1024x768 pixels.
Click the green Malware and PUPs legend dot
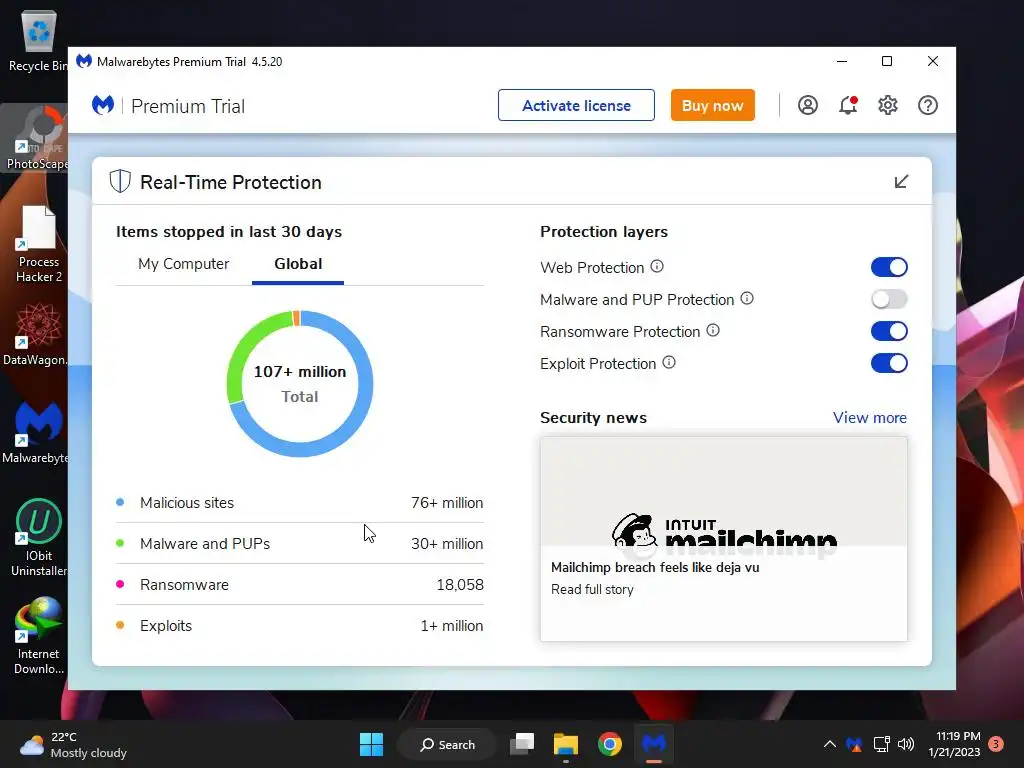pos(120,543)
